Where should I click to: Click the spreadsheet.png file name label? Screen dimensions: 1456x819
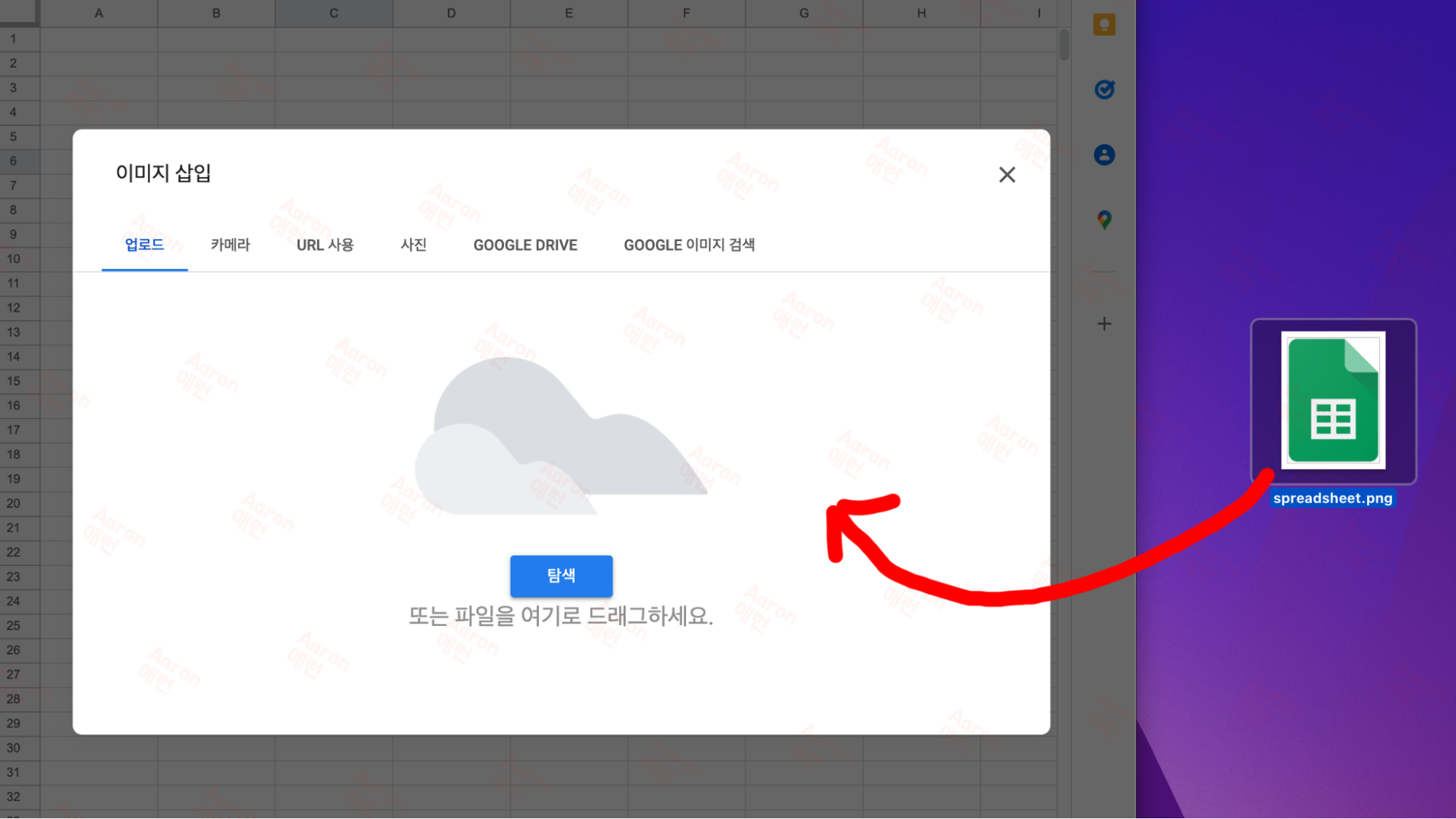click(1332, 498)
